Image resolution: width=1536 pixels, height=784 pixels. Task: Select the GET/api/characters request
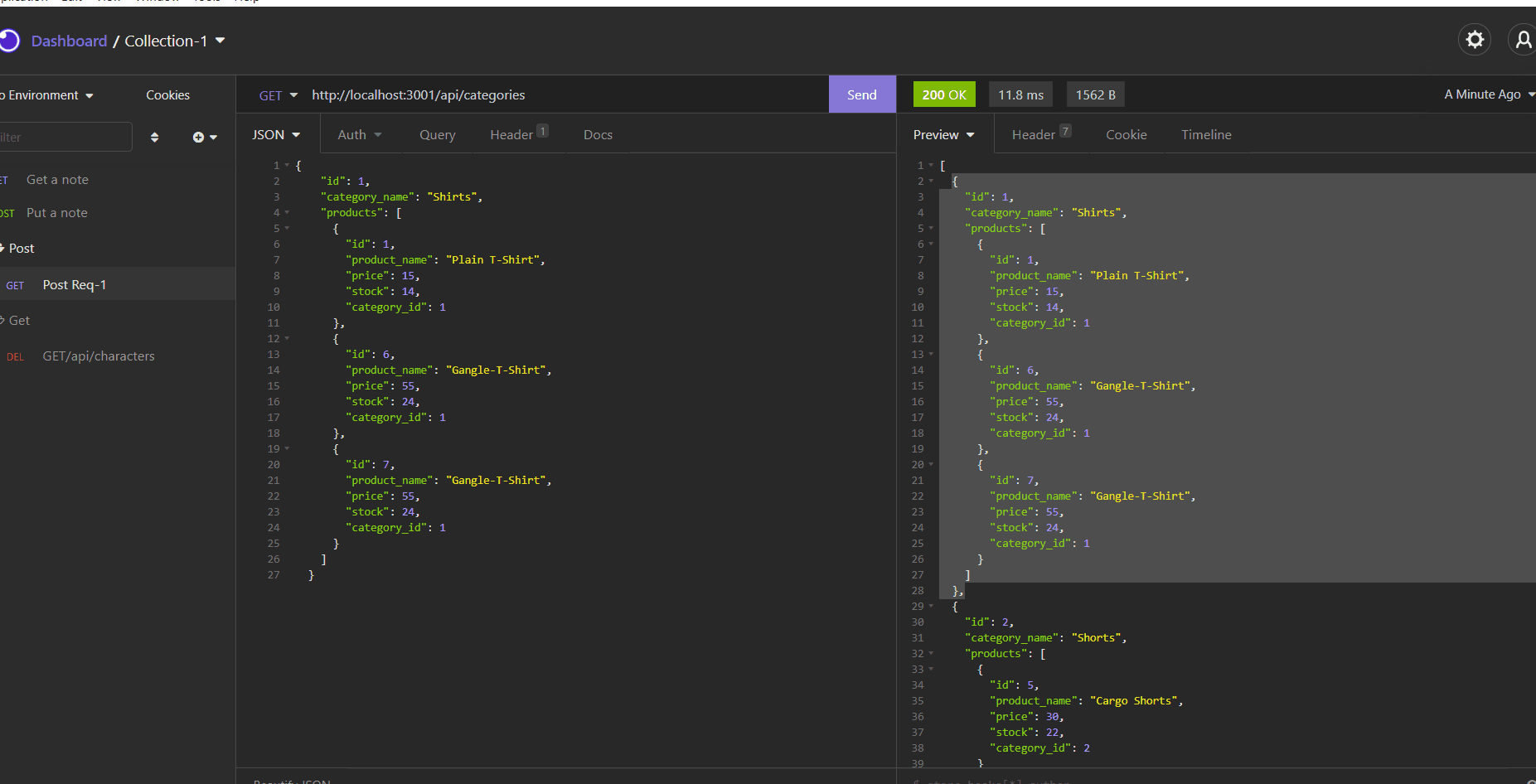coord(98,356)
